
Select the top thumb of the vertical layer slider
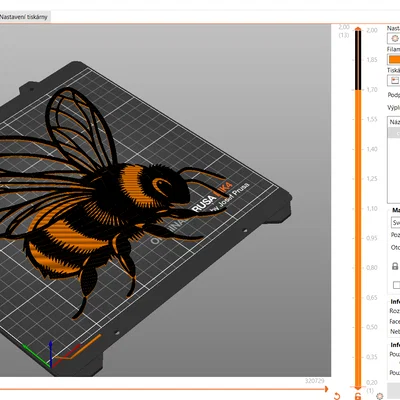[x=358, y=29]
